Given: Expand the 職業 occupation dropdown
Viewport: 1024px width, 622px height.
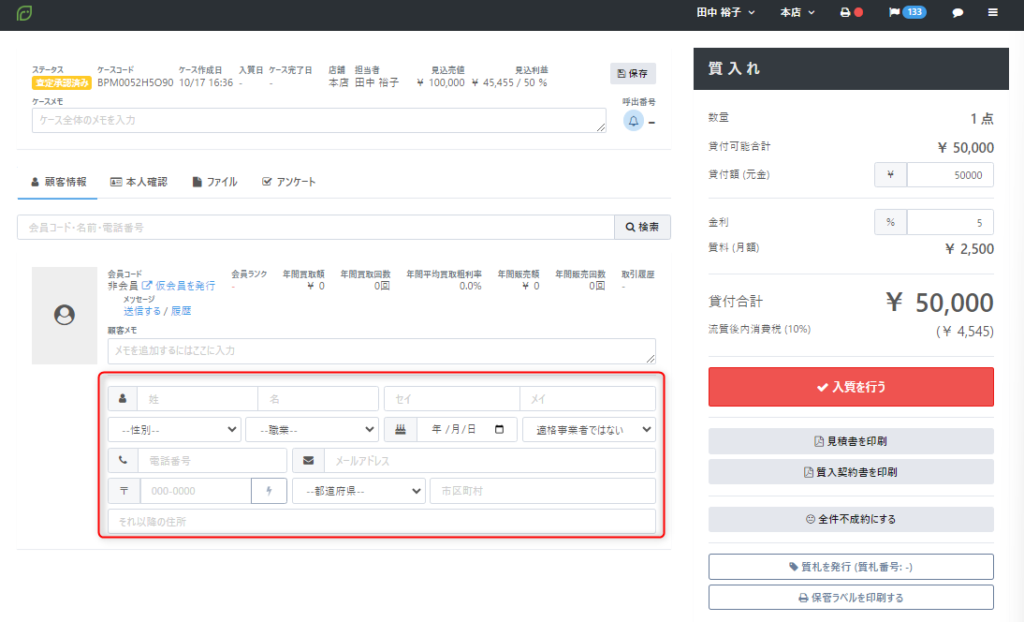Looking at the screenshot, I should 312,429.
